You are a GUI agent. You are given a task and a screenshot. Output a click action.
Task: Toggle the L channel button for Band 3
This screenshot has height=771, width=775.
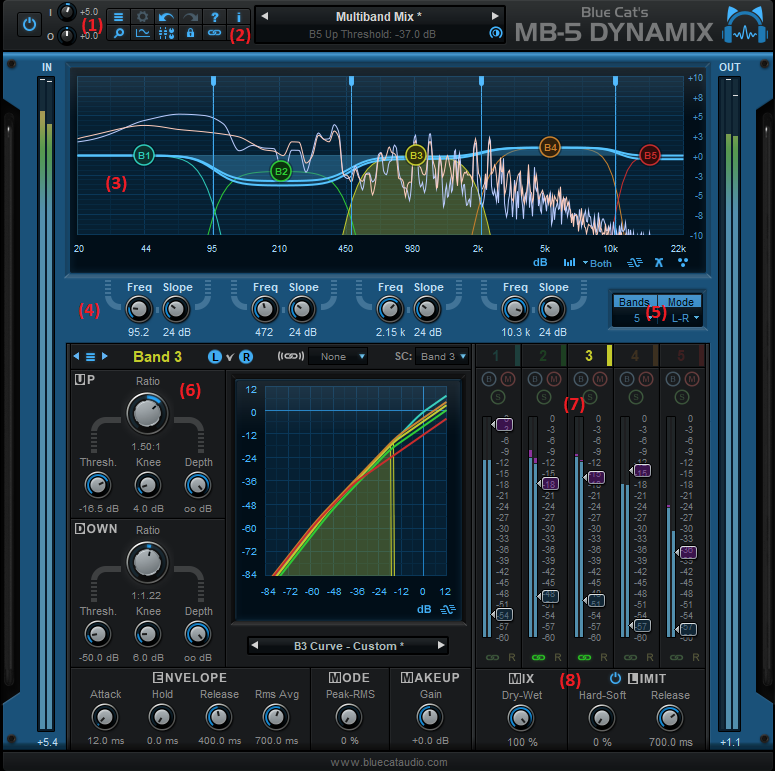pos(215,357)
